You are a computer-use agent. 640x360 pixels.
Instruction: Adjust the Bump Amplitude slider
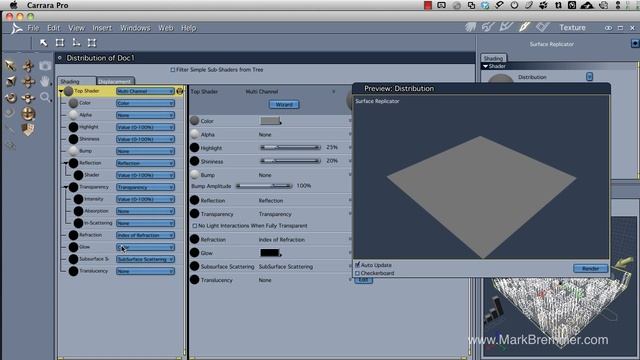tap(264, 186)
